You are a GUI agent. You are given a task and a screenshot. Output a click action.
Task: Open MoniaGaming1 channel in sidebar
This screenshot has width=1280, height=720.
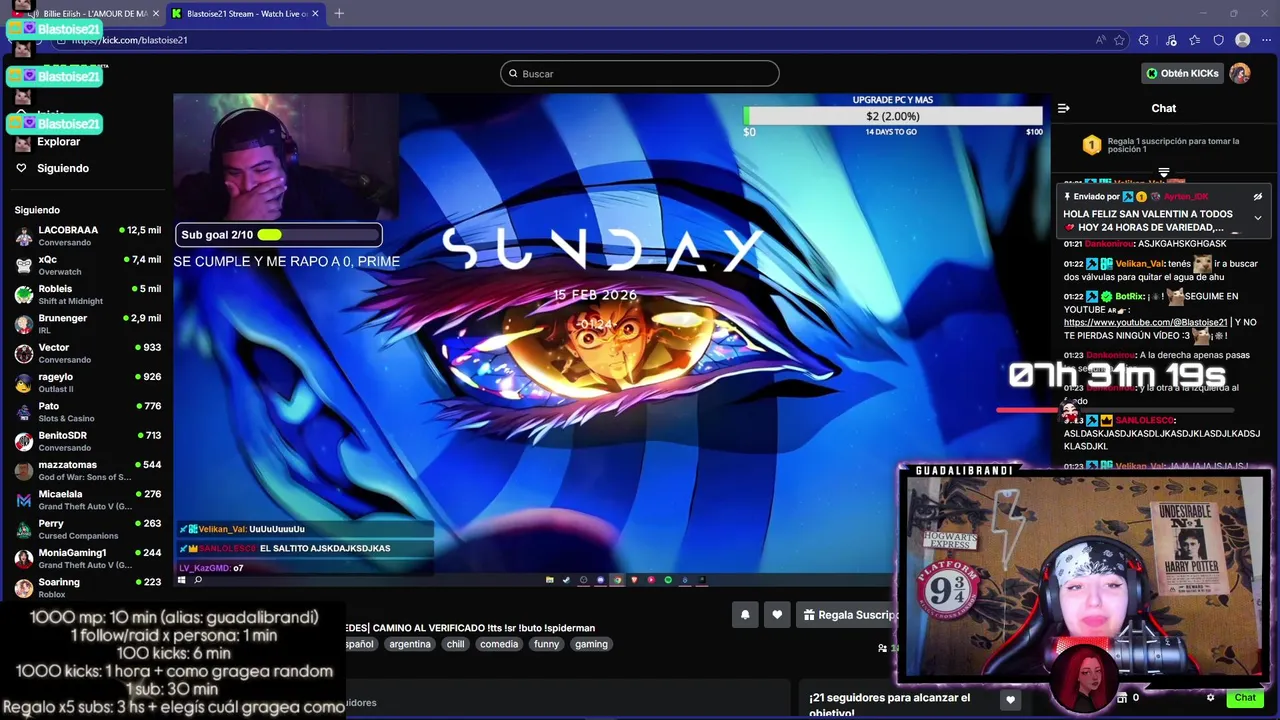[88, 558]
